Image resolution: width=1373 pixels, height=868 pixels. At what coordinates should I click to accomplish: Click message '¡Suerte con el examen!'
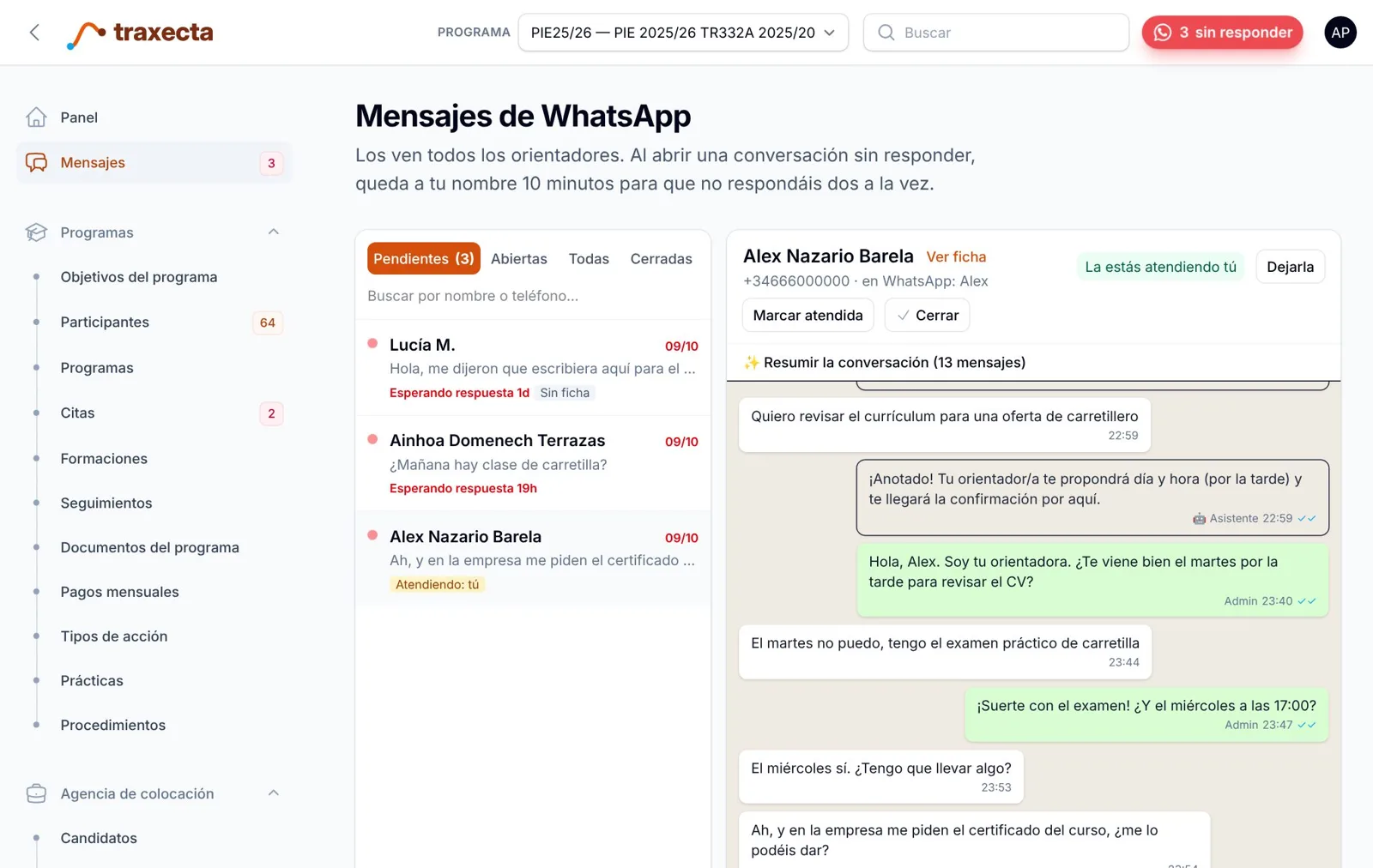(x=1146, y=714)
